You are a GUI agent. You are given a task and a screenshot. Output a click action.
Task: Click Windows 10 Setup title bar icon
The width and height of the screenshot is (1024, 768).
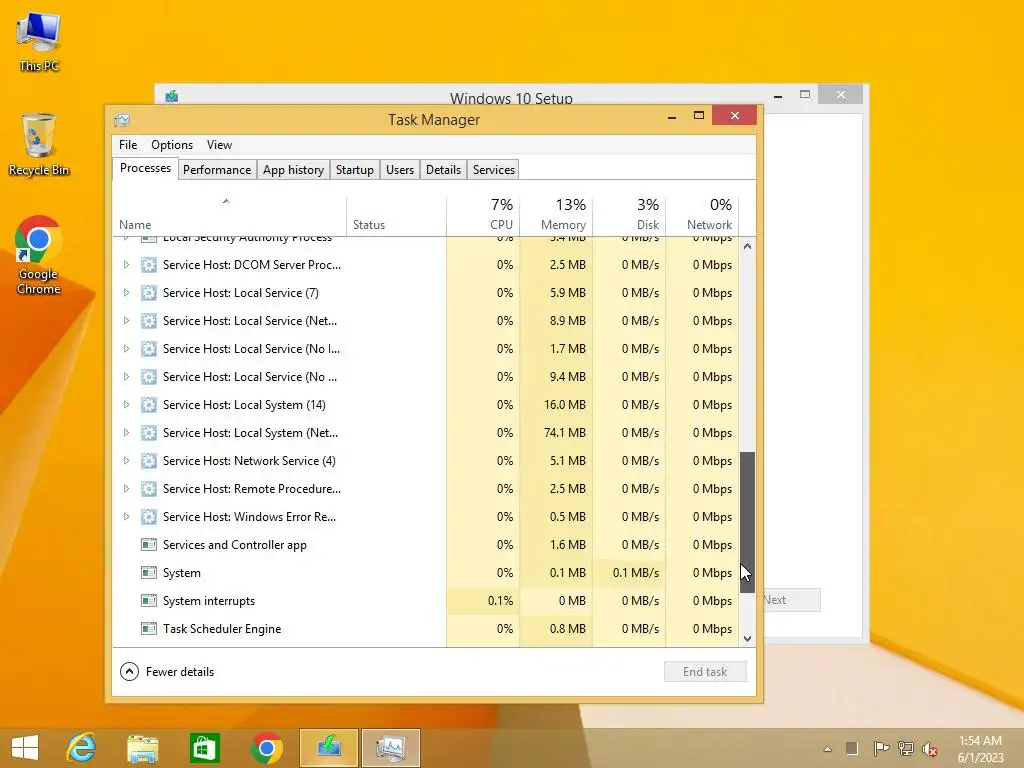pyautogui.click(x=172, y=96)
